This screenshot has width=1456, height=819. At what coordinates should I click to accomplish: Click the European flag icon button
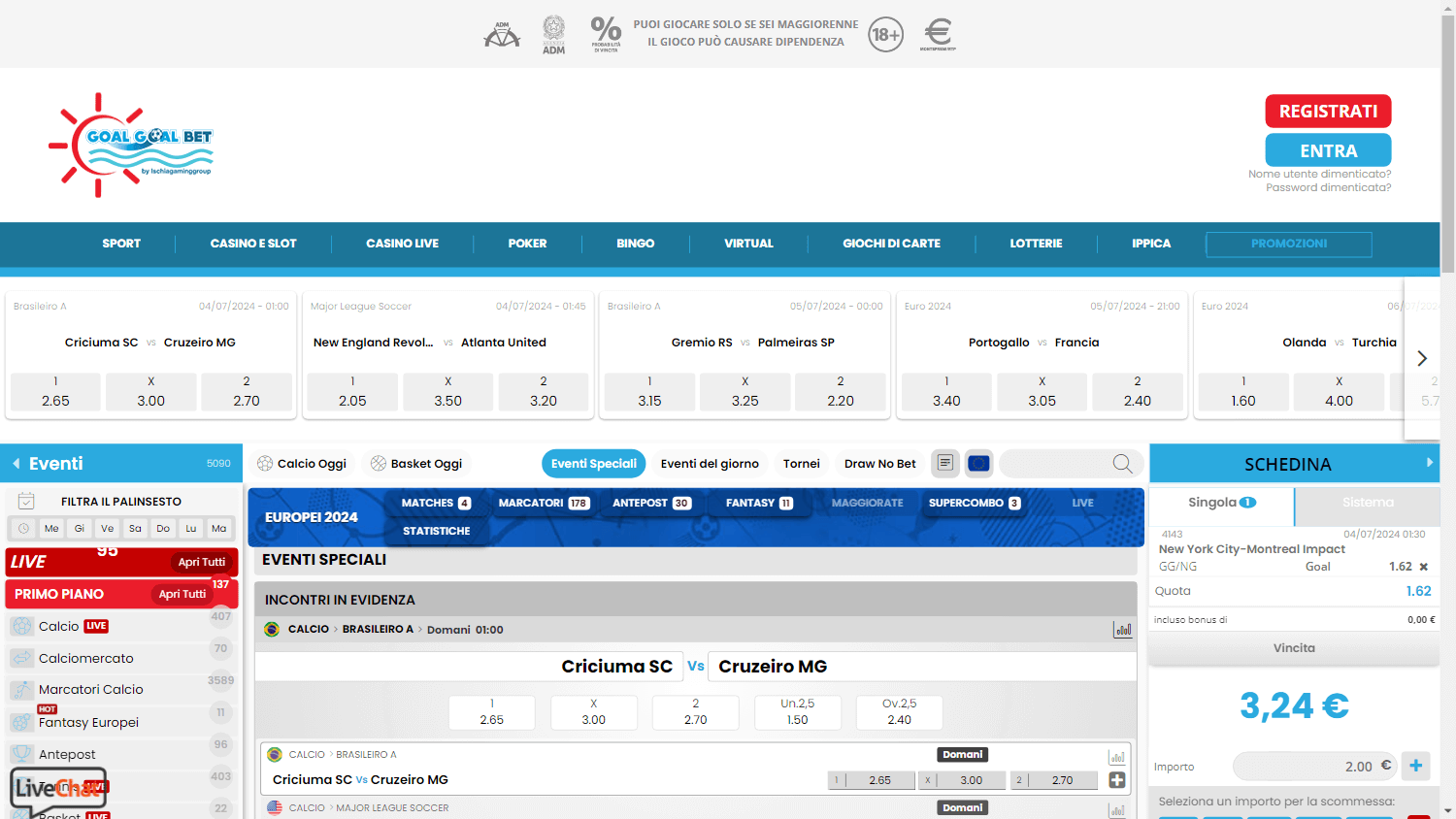[978, 464]
